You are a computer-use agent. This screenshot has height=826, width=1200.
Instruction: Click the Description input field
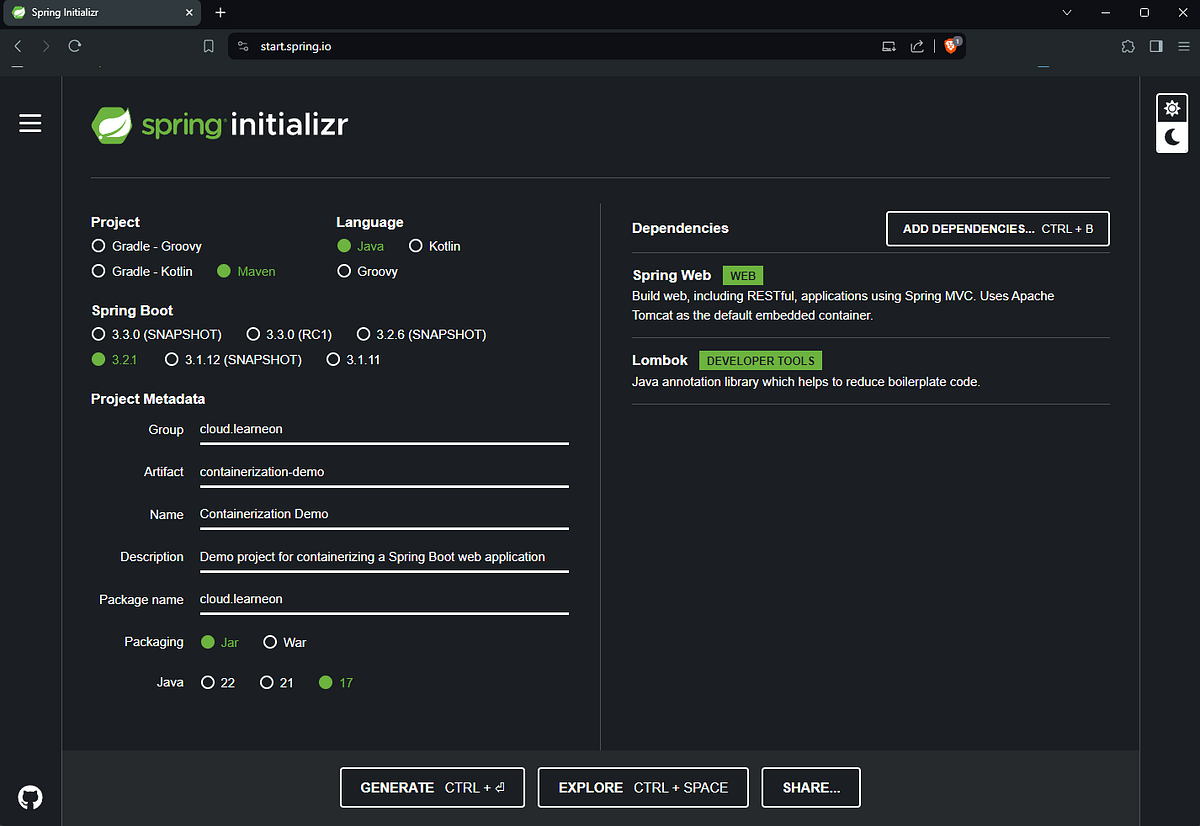click(x=384, y=557)
